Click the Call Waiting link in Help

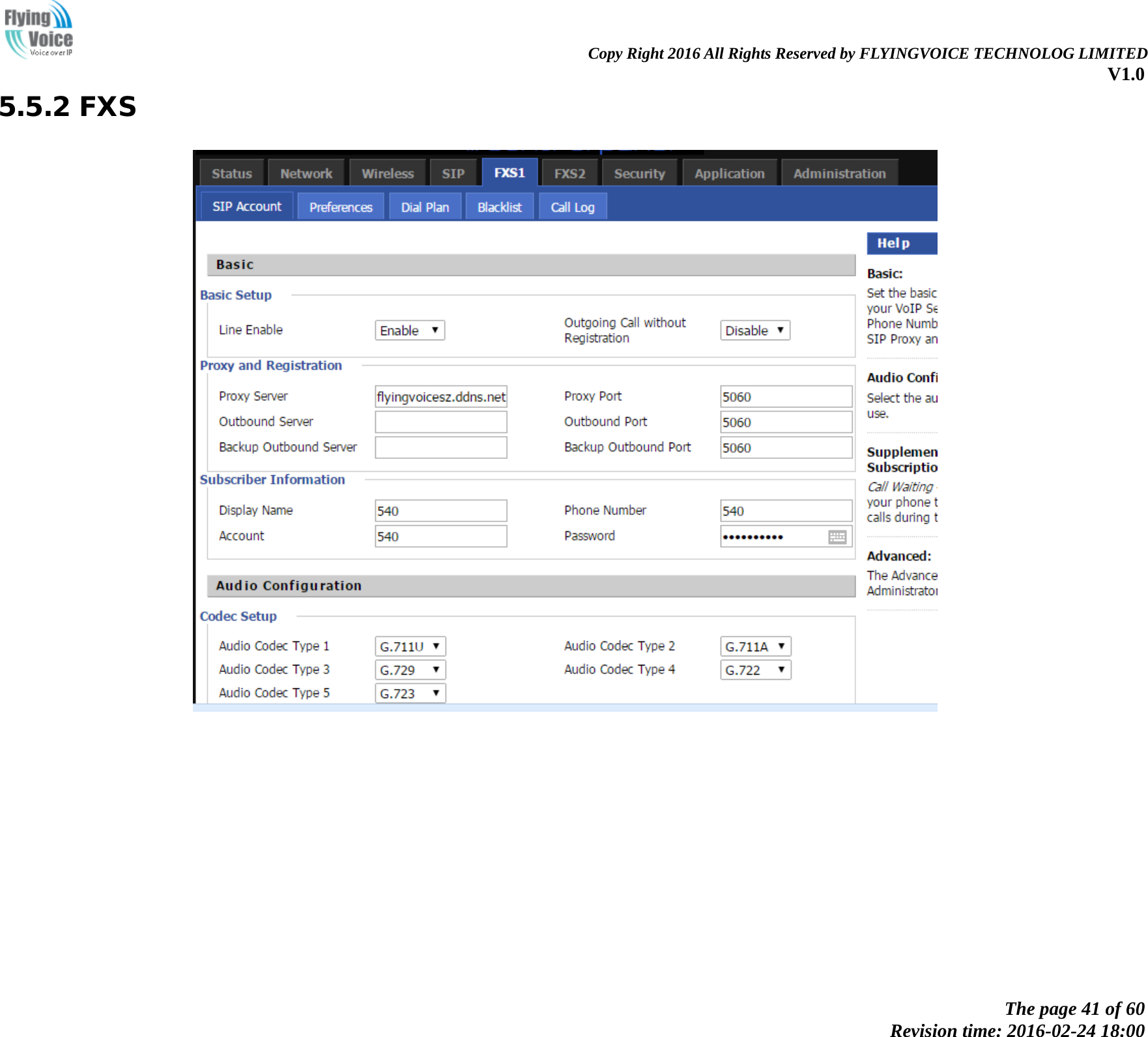896,486
